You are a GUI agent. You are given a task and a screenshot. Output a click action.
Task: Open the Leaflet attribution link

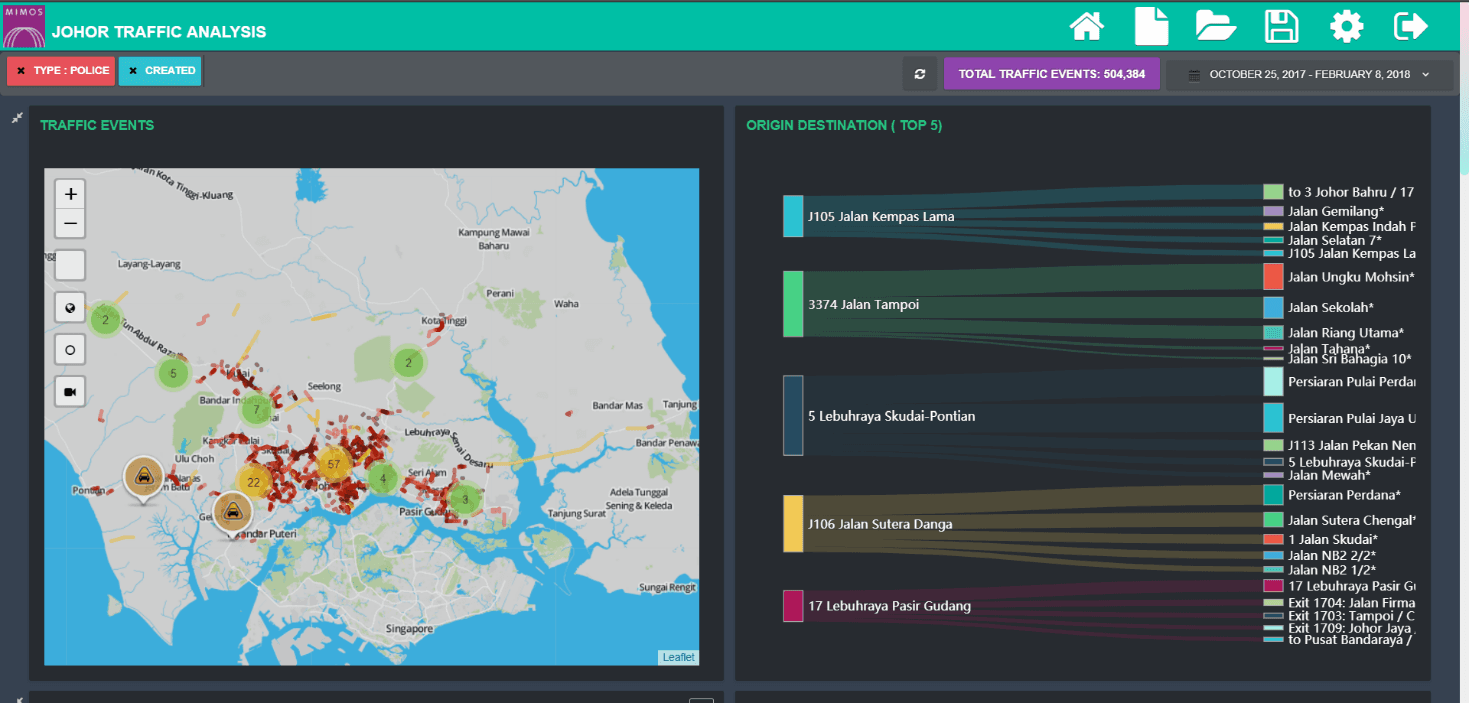tap(678, 657)
